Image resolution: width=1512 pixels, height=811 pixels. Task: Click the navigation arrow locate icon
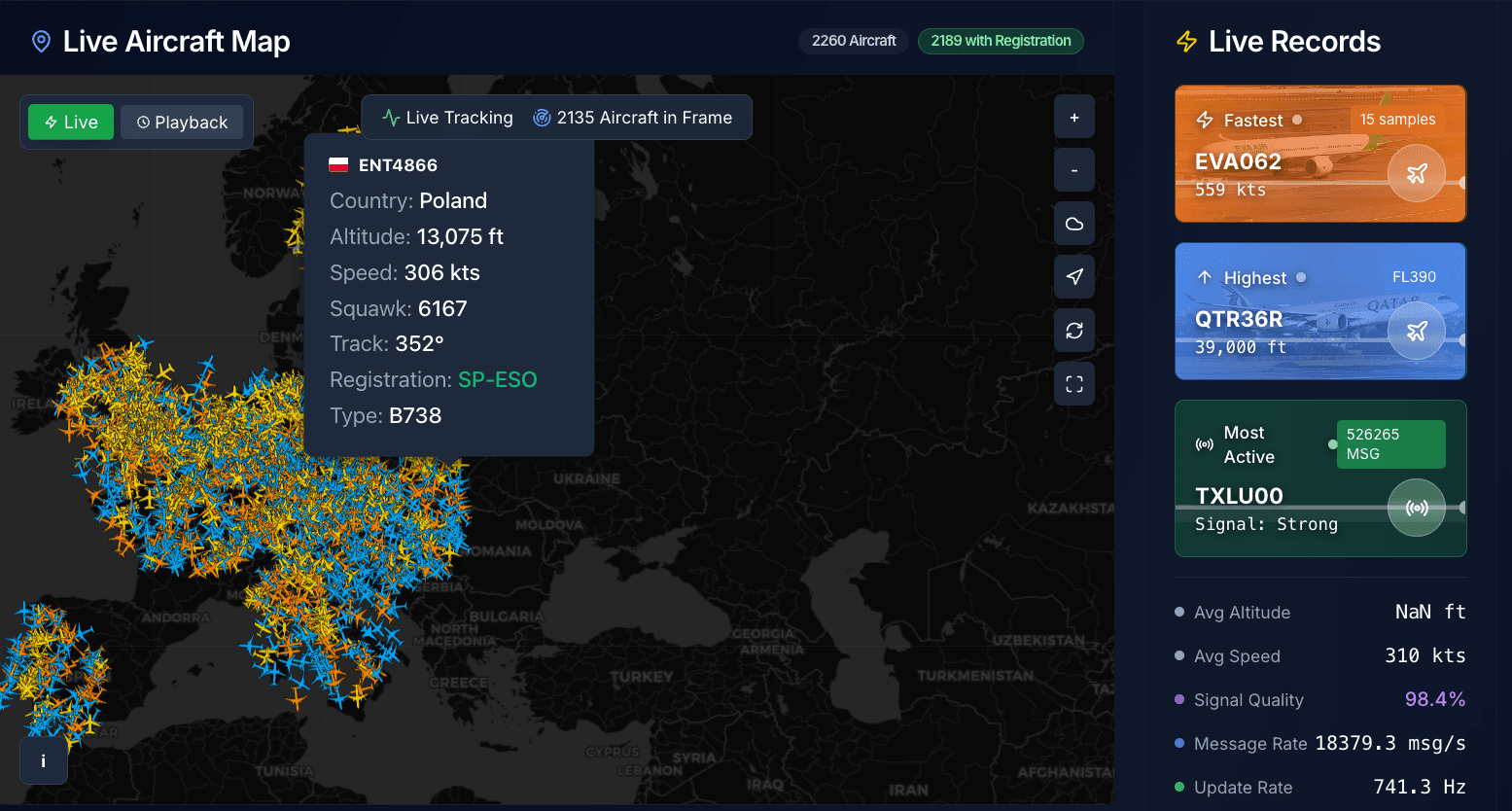[x=1073, y=277]
